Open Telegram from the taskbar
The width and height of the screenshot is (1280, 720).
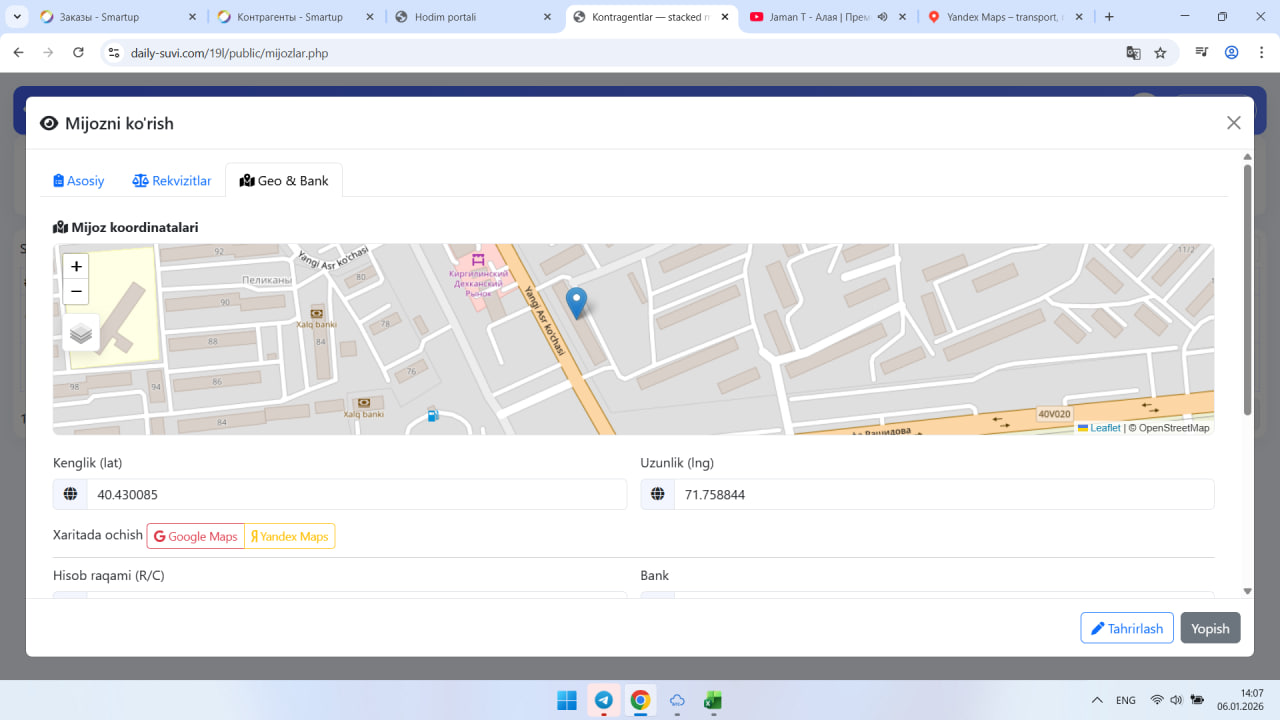pos(604,700)
